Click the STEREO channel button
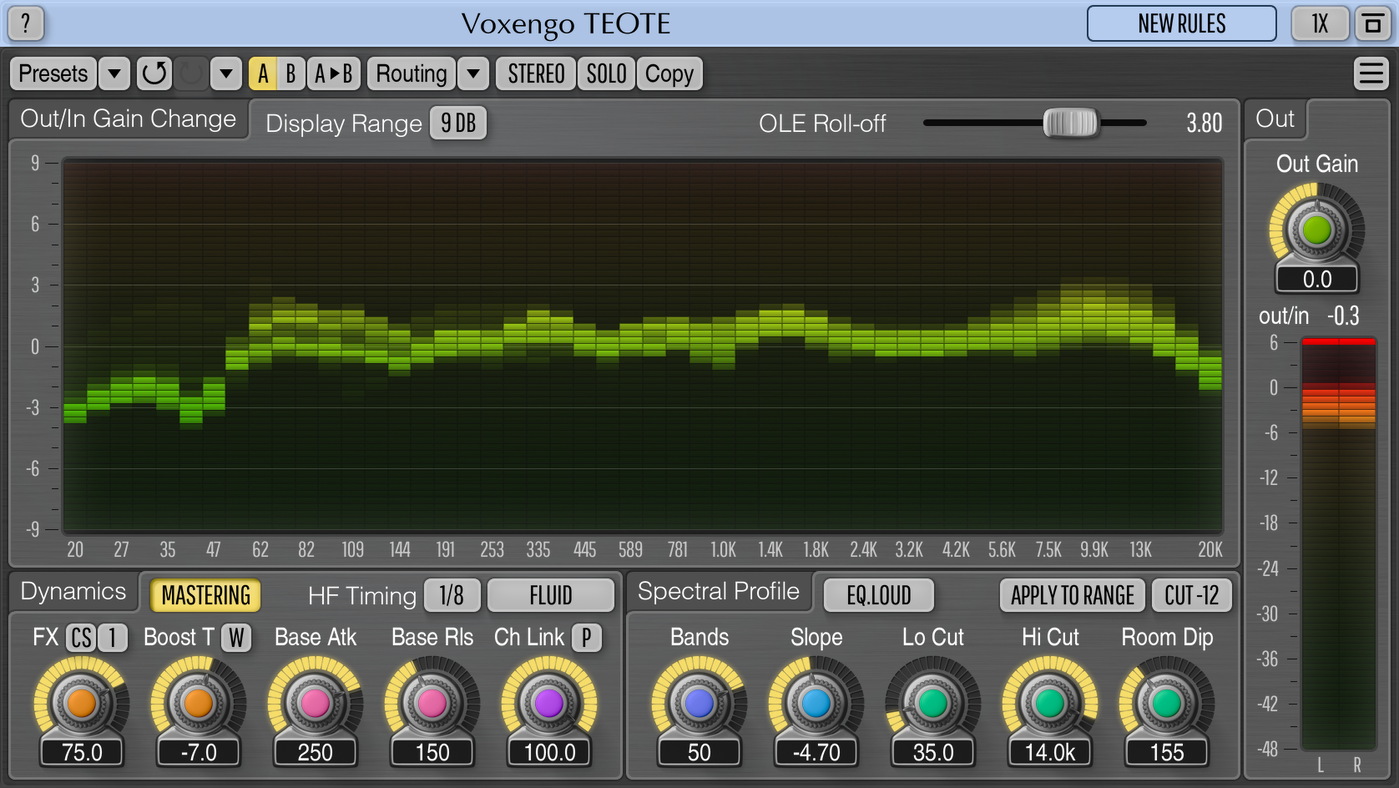The image size is (1399, 788). (x=536, y=73)
